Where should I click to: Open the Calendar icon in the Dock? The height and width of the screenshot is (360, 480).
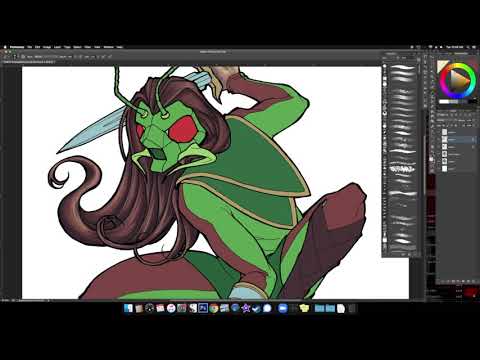[160, 308]
